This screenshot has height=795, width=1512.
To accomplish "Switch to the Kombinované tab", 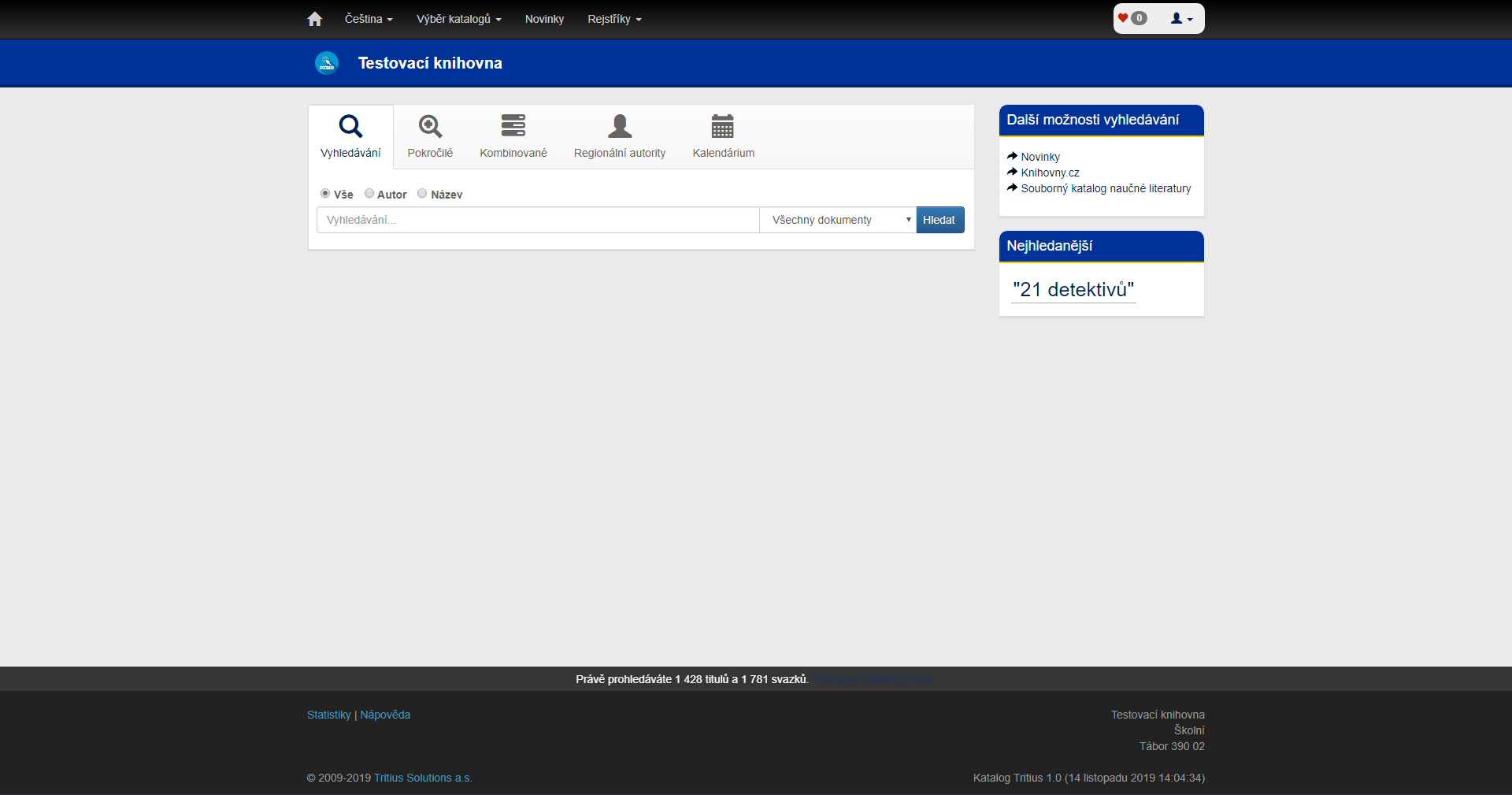I will pyautogui.click(x=513, y=136).
